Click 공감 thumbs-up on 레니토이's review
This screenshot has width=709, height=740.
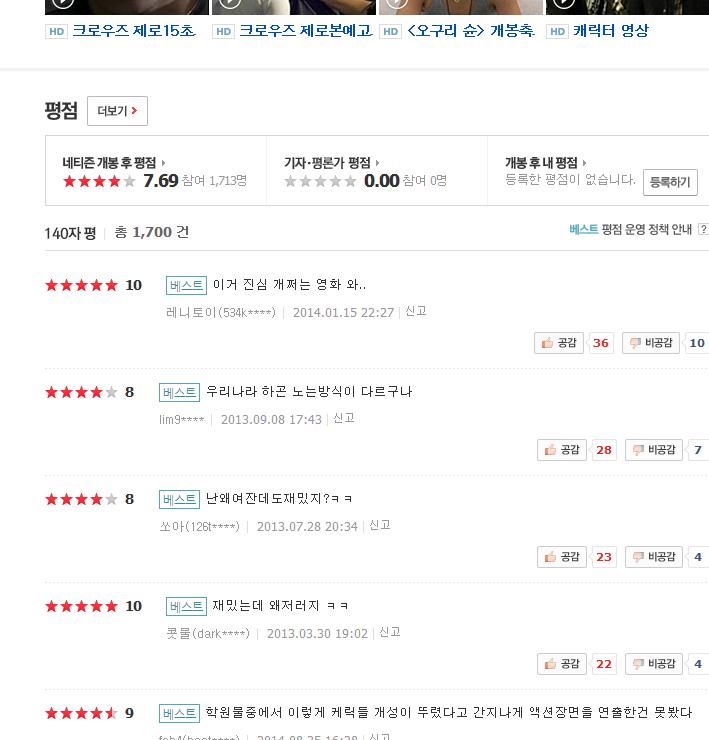(x=560, y=343)
